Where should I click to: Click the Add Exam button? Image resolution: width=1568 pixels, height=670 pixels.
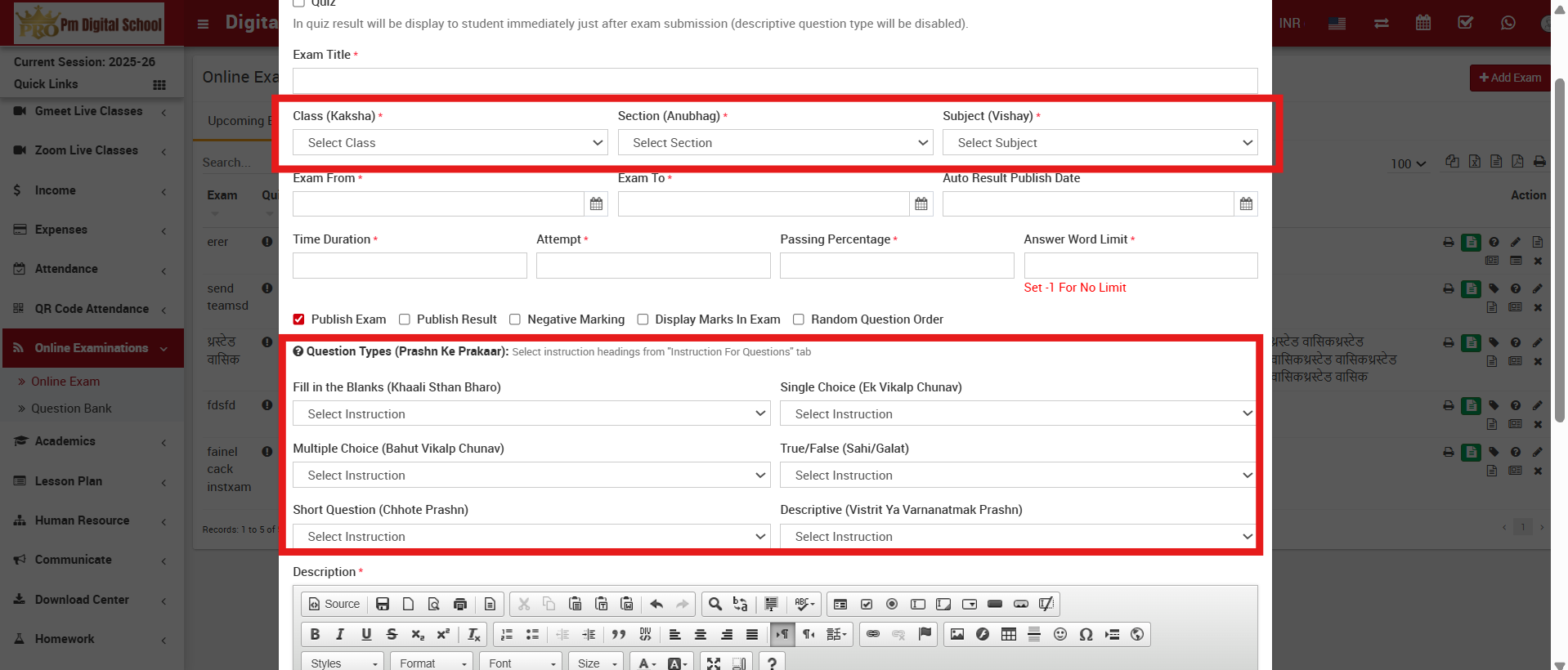[1509, 78]
